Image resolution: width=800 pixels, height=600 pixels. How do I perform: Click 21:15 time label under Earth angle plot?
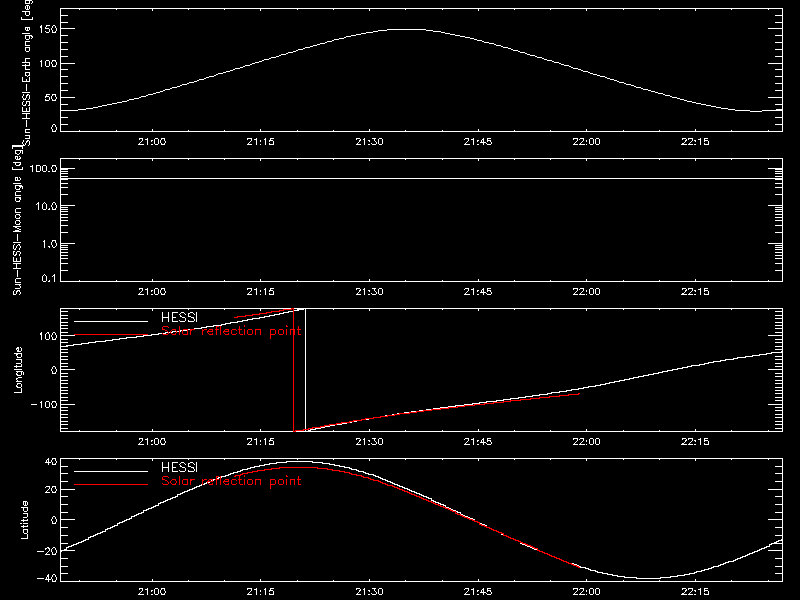point(261,141)
